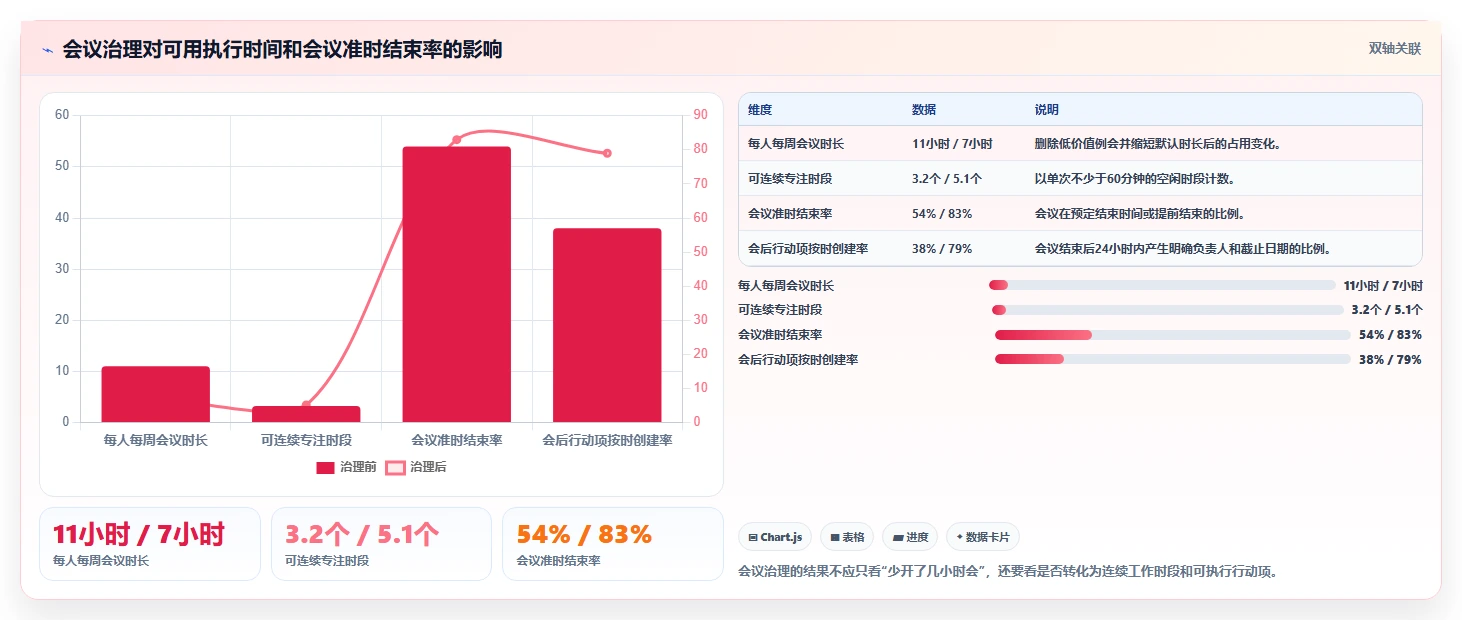Click the footer note starting 会议治理的结果
Screen dimensions: 1462x620
(1008, 572)
